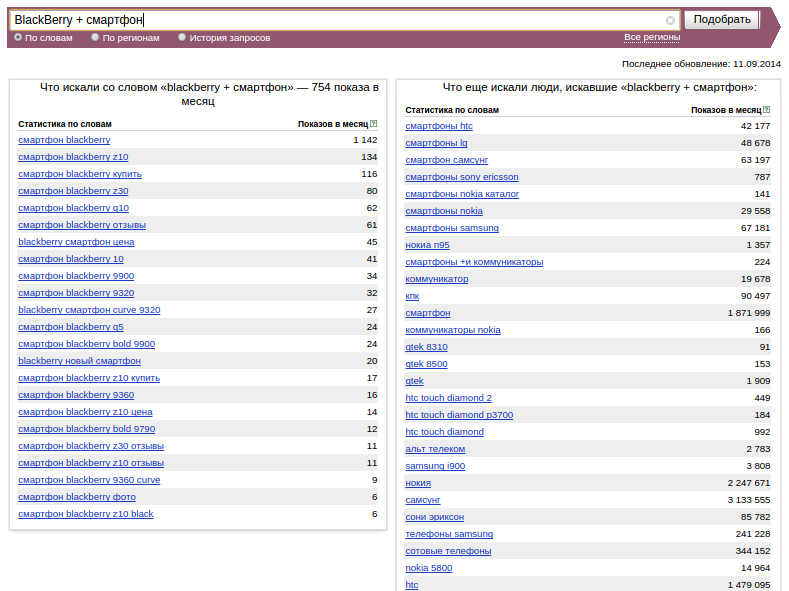Open the смартфон blackberry z30 link

[x=73, y=191]
